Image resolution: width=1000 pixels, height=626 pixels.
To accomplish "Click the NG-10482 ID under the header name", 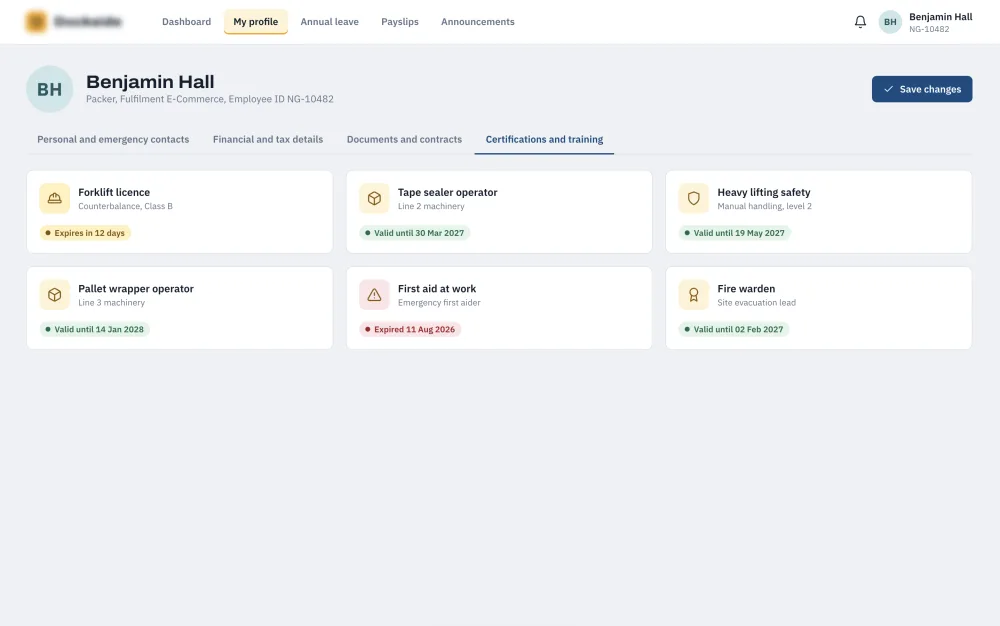I will [929, 29].
